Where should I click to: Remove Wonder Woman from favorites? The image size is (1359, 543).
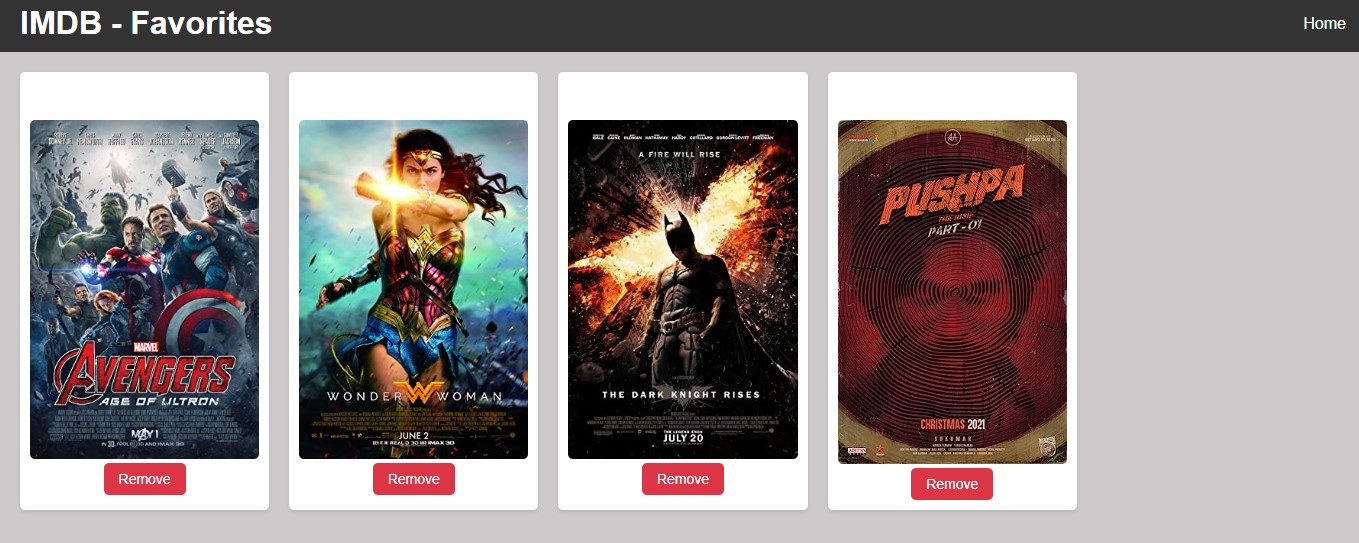(413, 479)
